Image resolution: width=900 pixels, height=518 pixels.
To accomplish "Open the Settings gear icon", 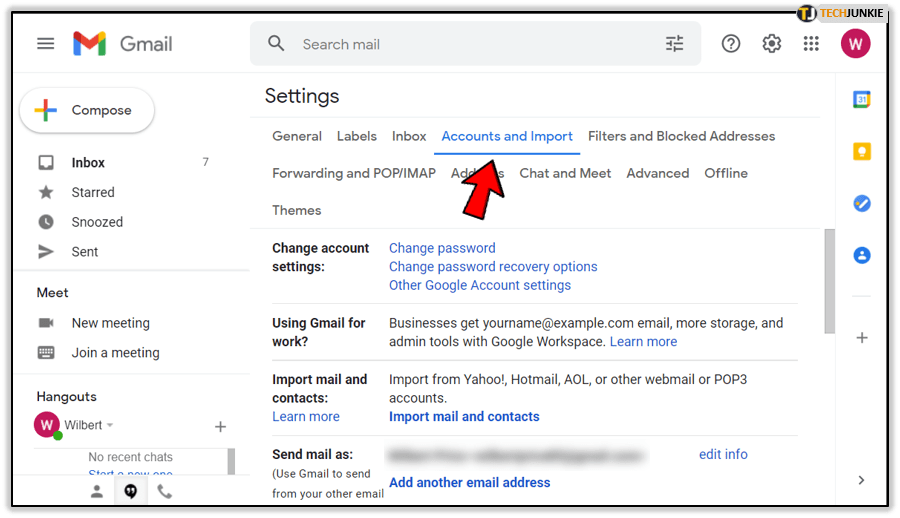I will pyautogui.click(x=771, y=44).
